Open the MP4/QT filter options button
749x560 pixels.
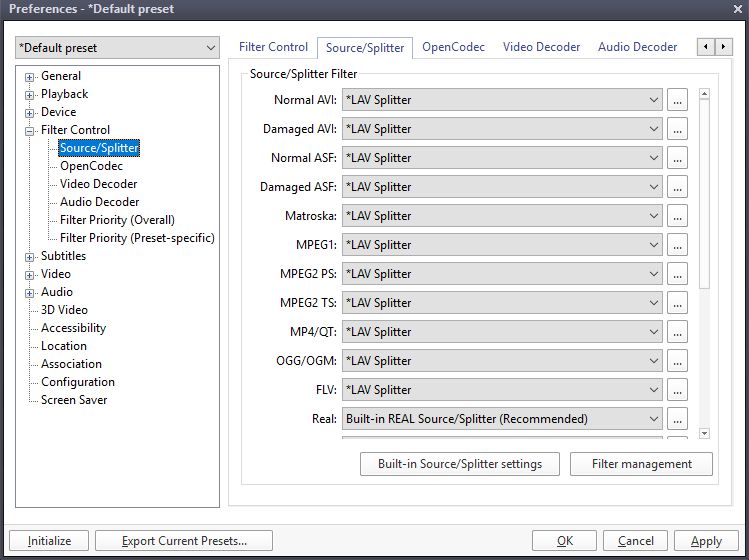pos(677,332)
